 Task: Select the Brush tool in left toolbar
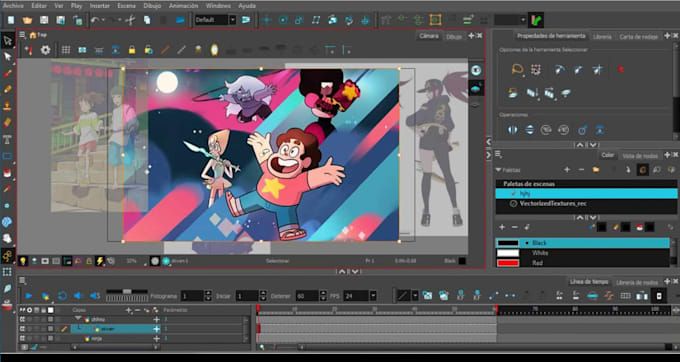[7, 73]
